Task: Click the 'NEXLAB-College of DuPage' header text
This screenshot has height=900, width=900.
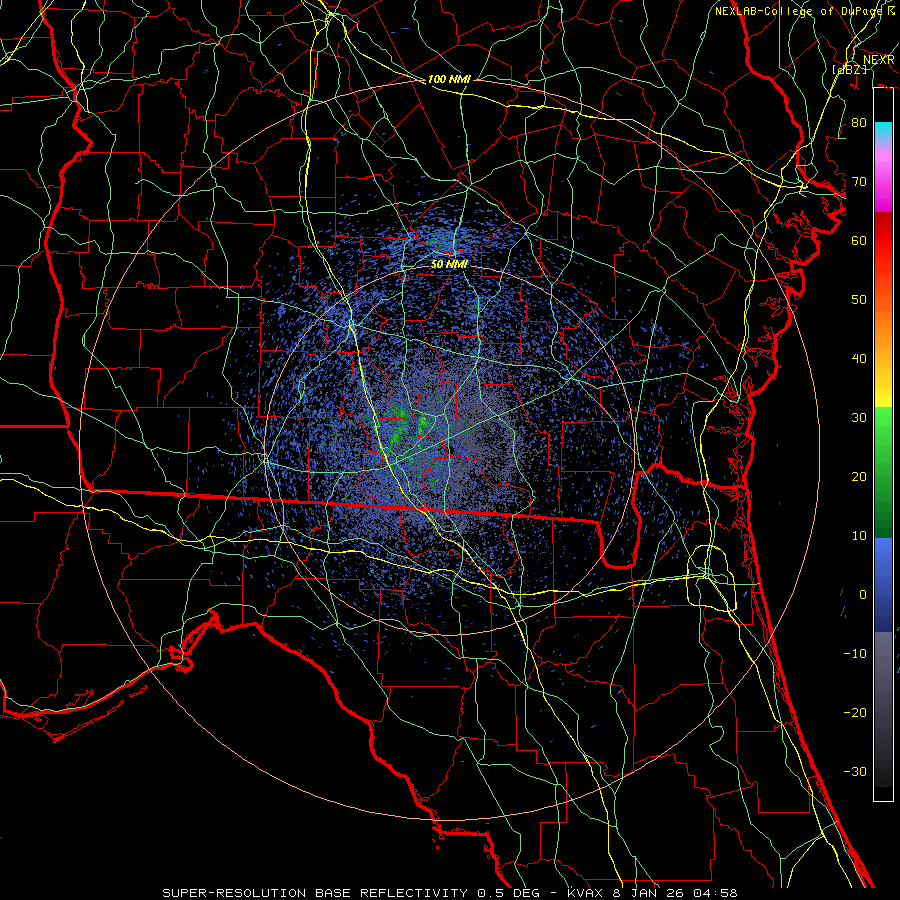Action: click(800, 11)
